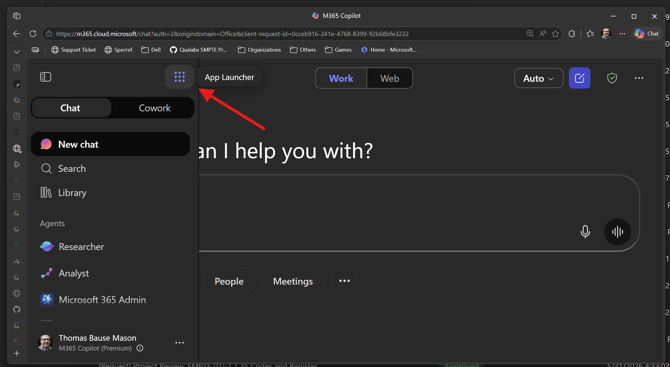Click the browser profile picture

pos(606,34)
